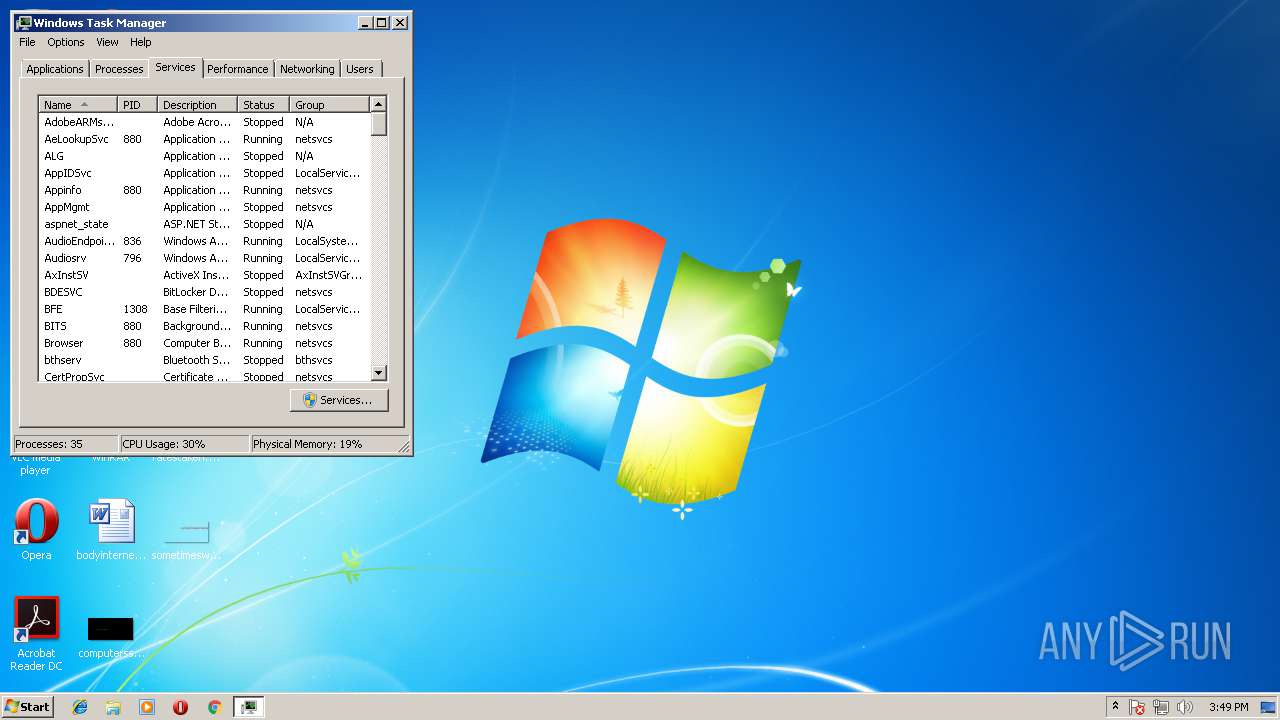Viewport: 1280px width, 720px height.
Task: Select the computerss desktop file icon
Action: (111, 637)
